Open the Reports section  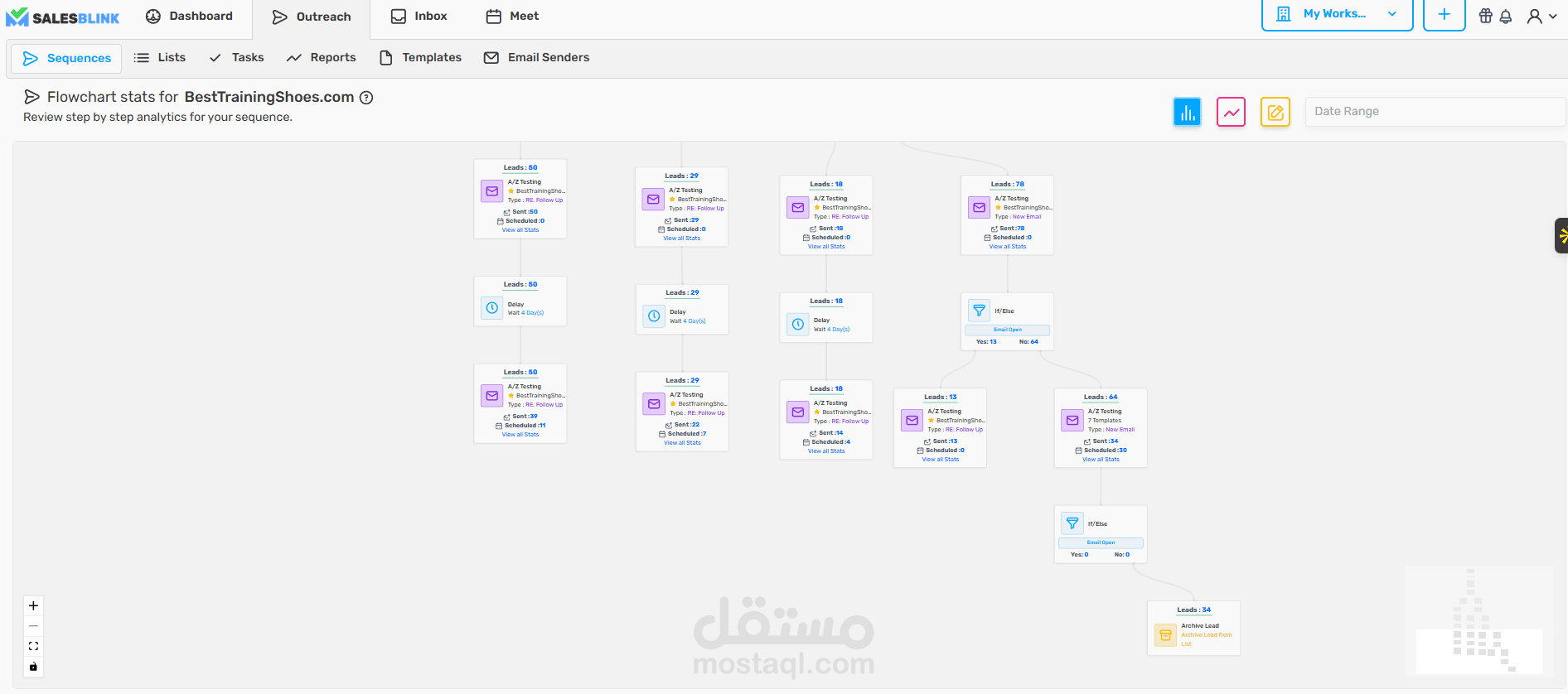coord(321,58)
